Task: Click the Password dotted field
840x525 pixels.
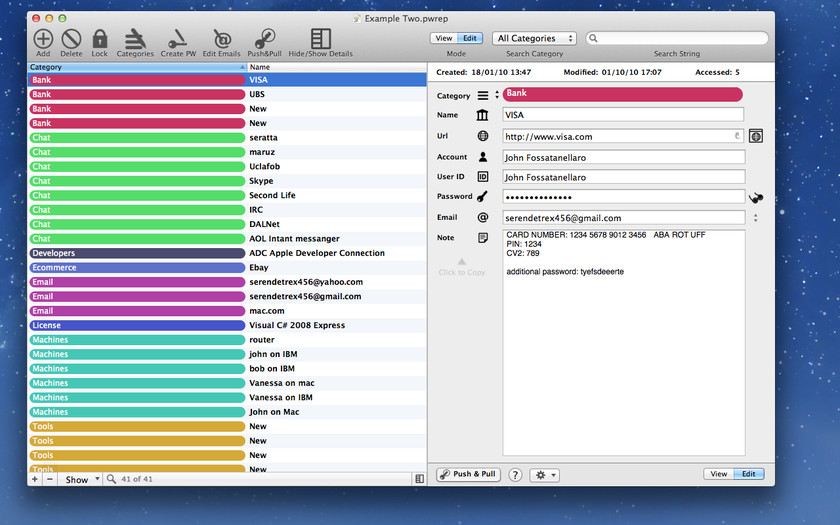Action: click(x=624, y=197)
